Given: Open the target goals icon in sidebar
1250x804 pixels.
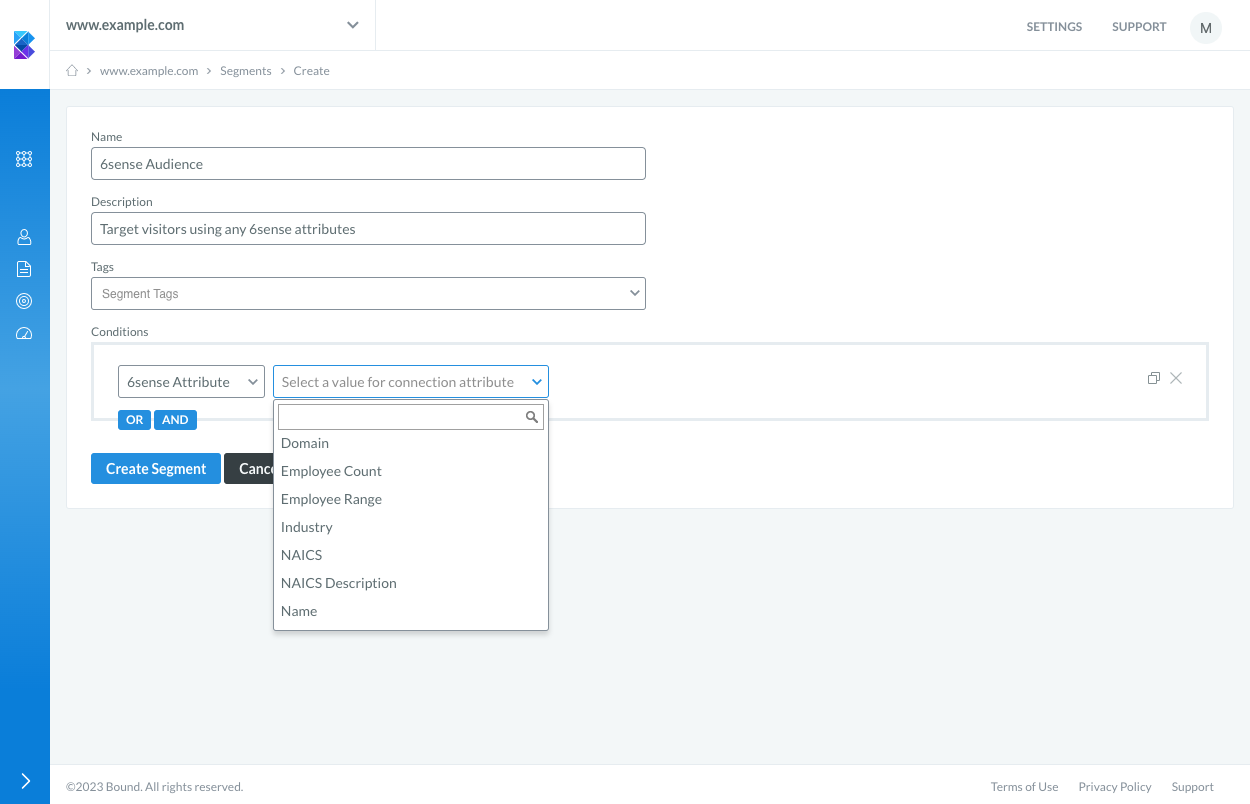Looking at the screenshot, I should pyautogui.click(x=24, y=301).
